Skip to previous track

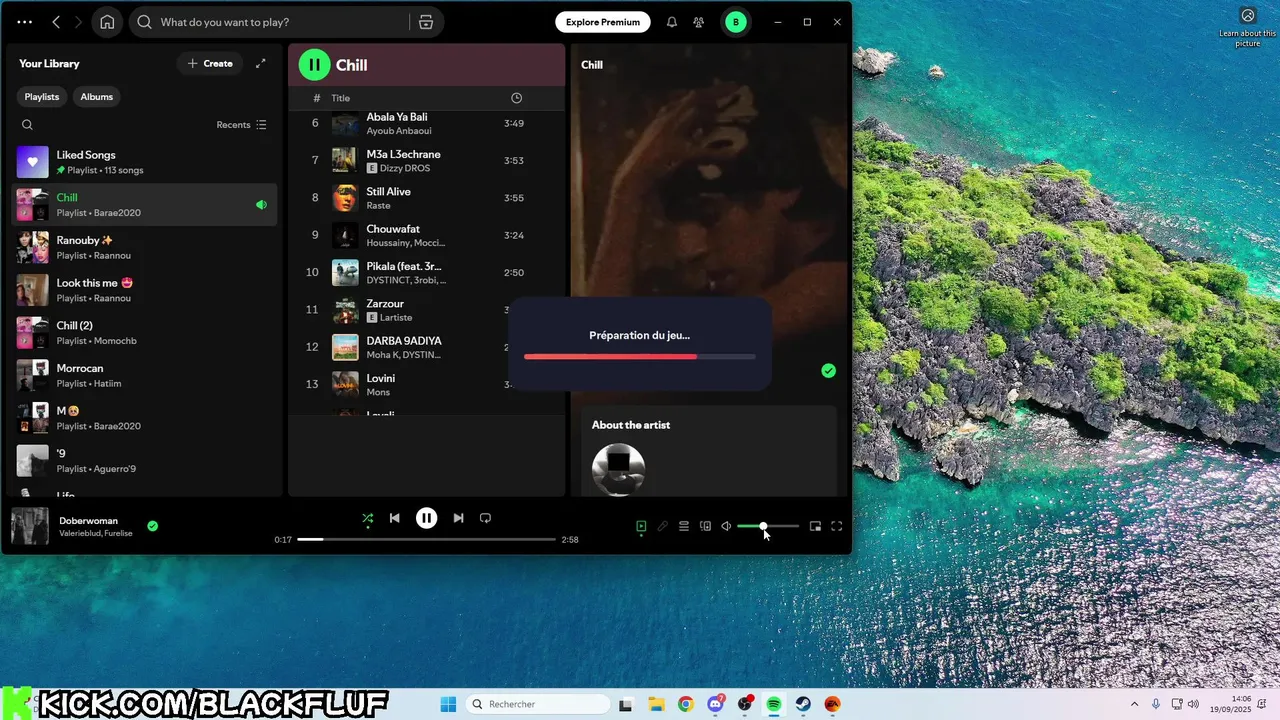[395, 518]
